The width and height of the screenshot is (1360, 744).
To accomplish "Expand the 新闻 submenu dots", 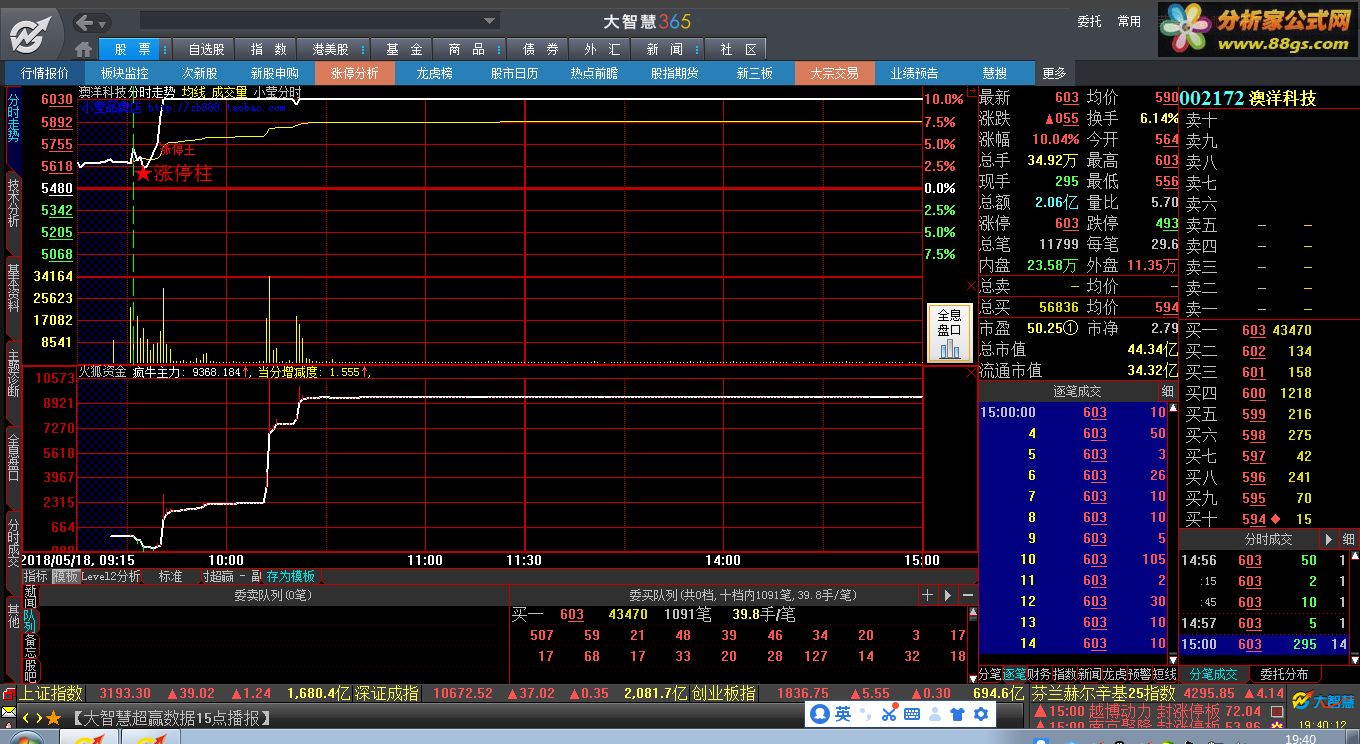I will click(695, 49).
